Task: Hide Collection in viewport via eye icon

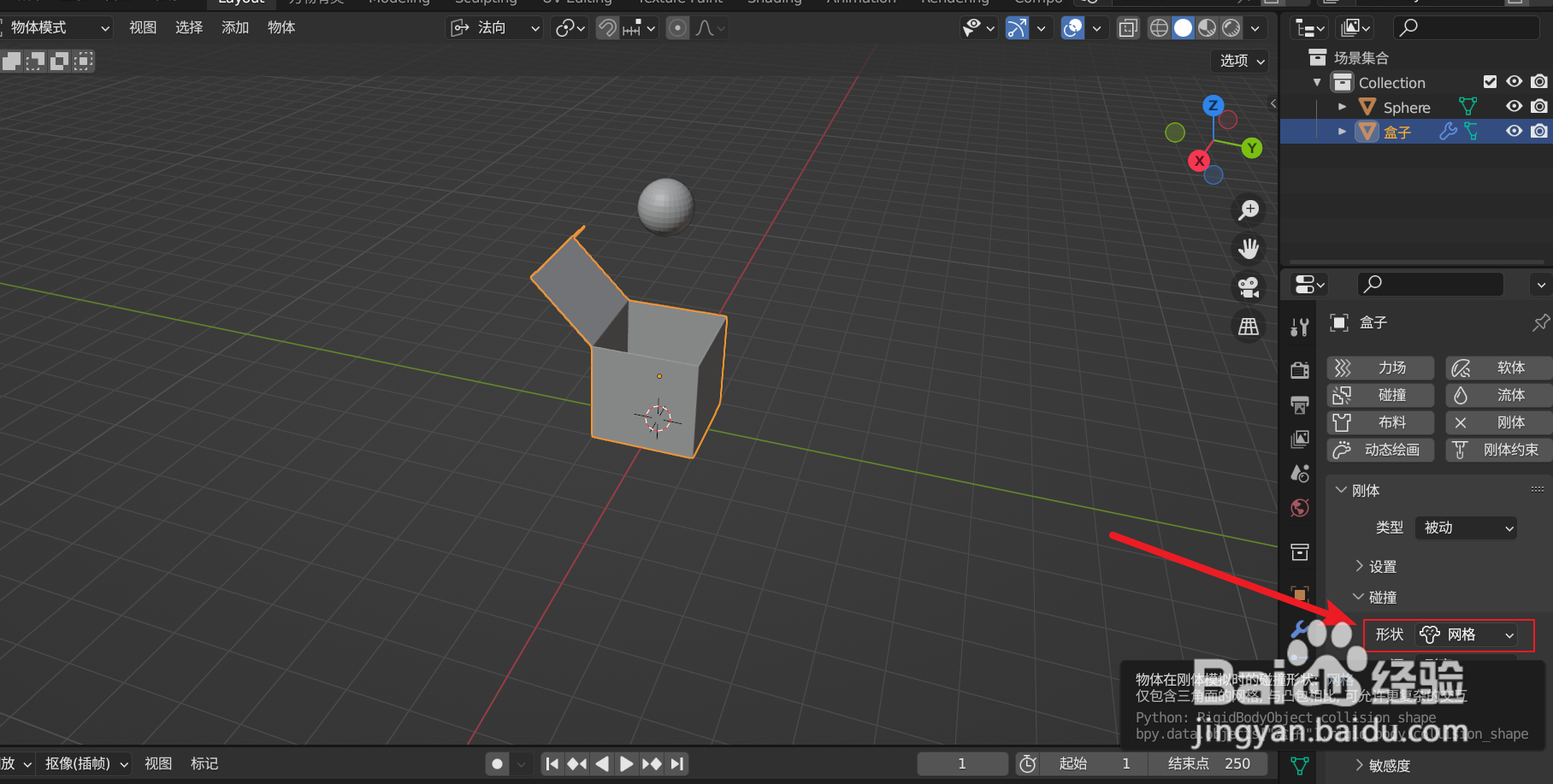Action: 1514,82
